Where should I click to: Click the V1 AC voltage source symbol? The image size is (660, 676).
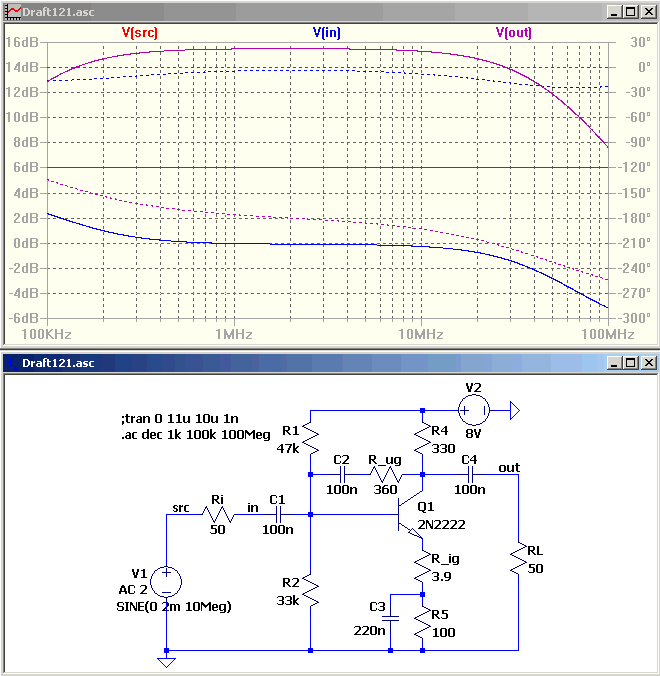(x=166, y=582)
